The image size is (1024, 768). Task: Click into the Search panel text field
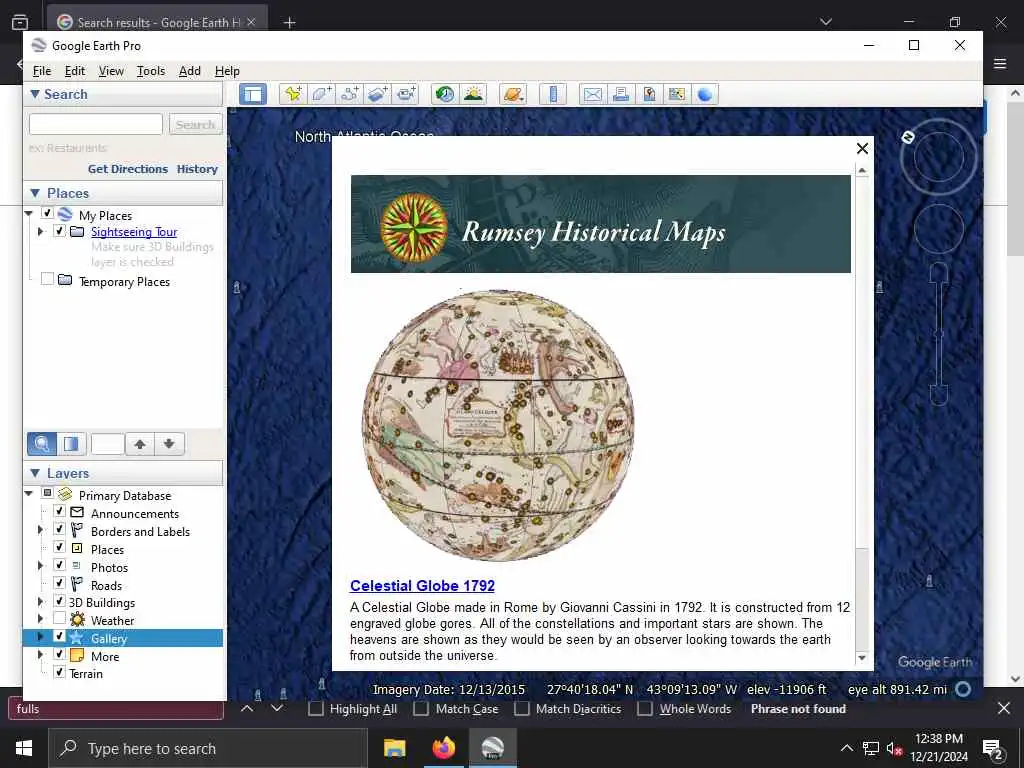[x=96, y=124]
